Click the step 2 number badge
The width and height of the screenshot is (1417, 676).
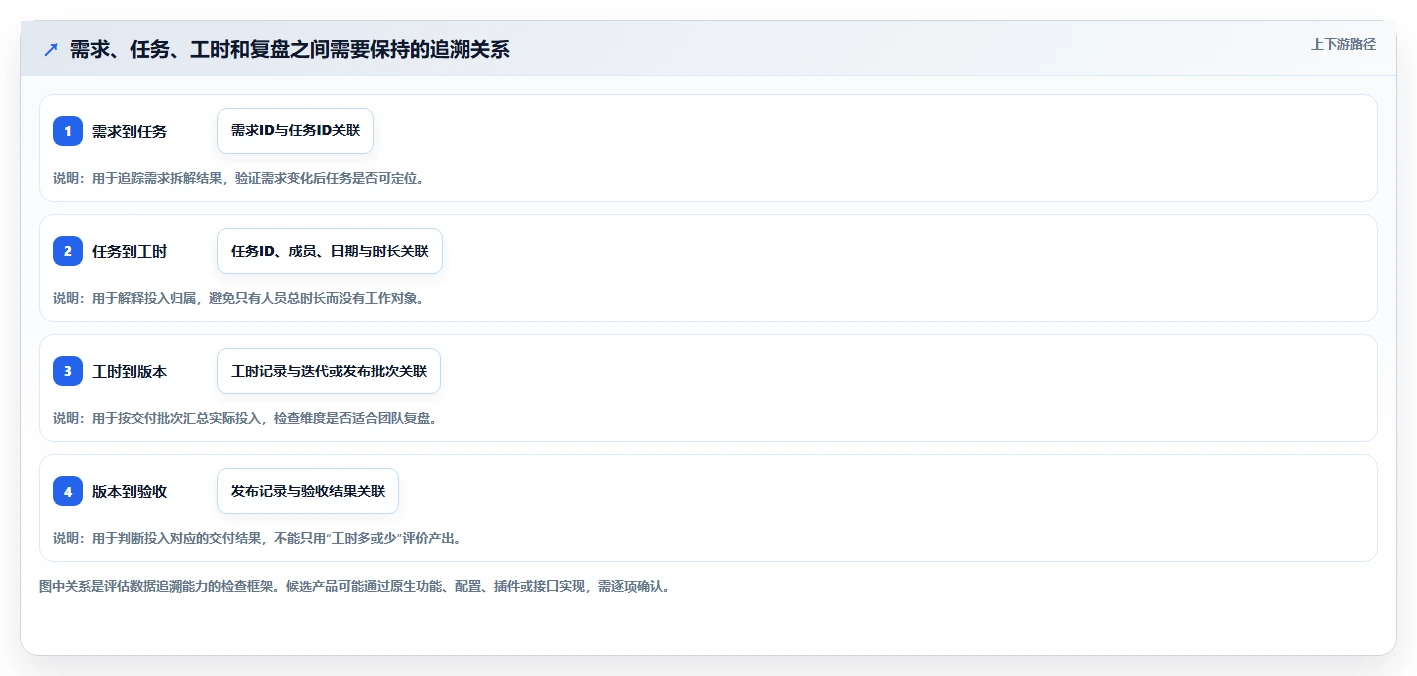[68, 251]
